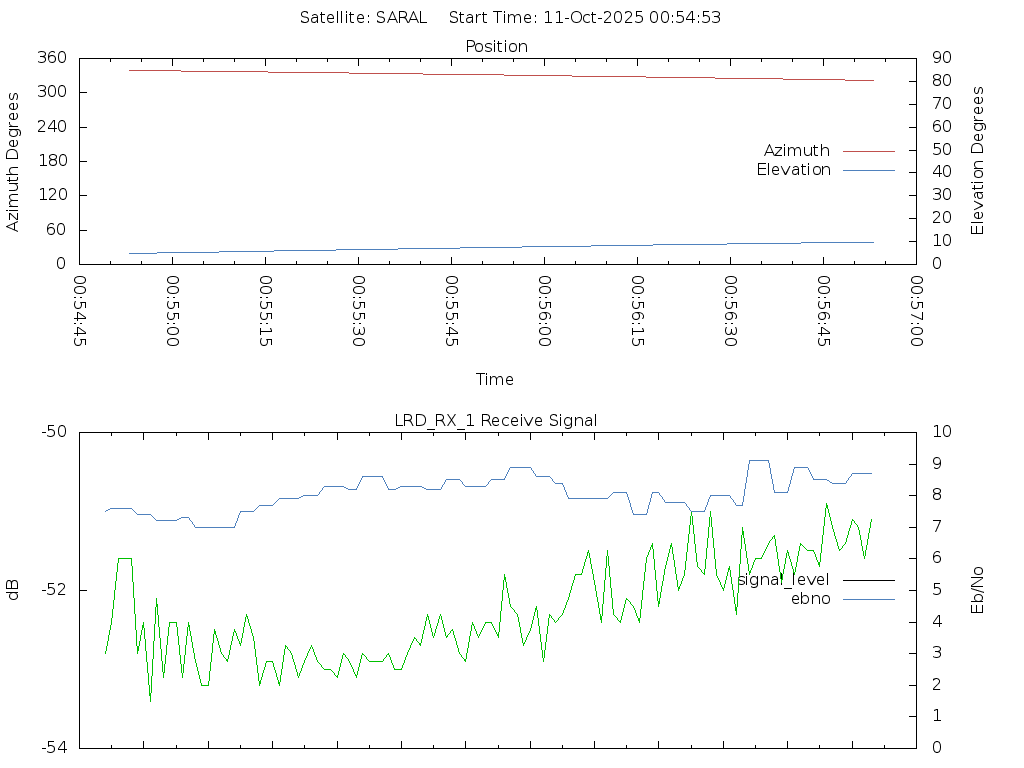
Task: Click the dB axis label
Action: [14, 589]
